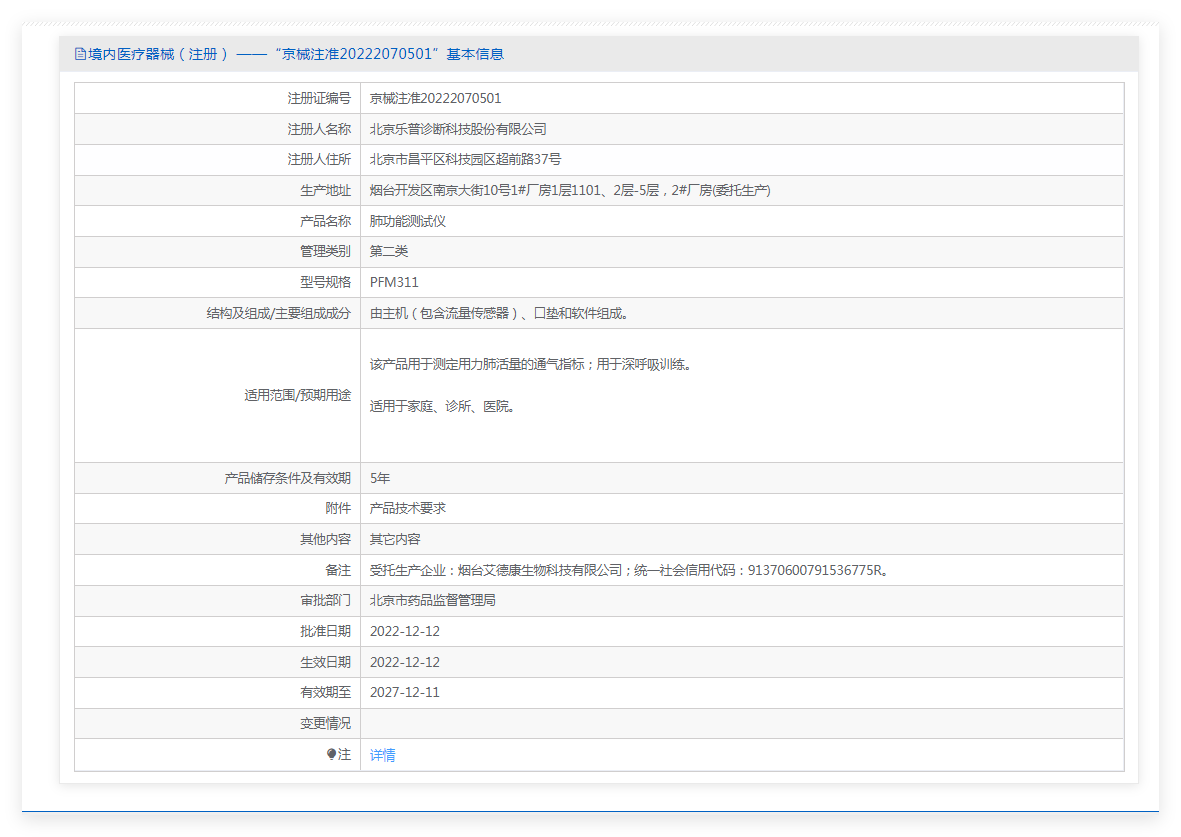
Task: Click the value 其它内容
Action: 395,539
